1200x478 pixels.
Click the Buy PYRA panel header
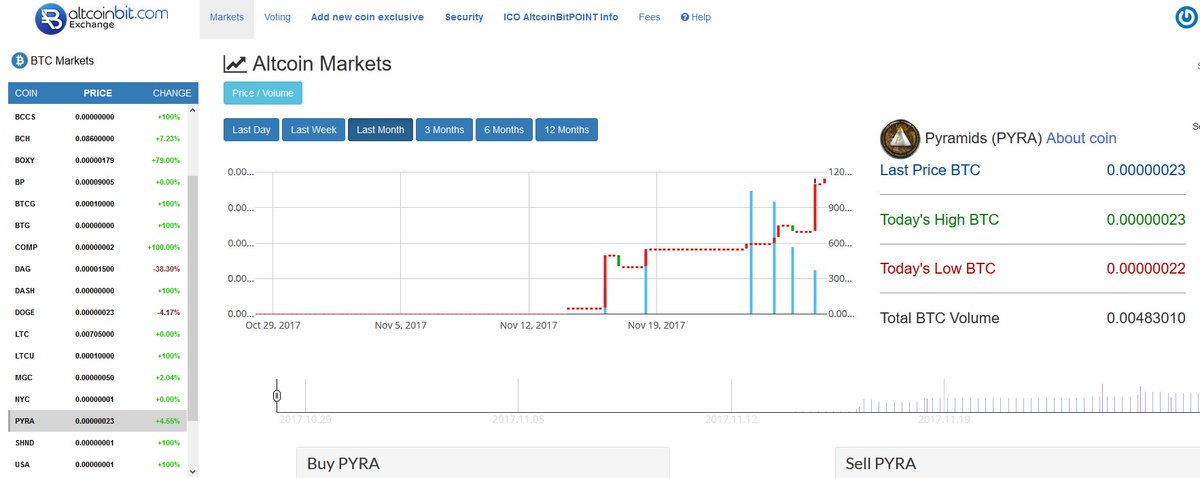coord(483,463)
